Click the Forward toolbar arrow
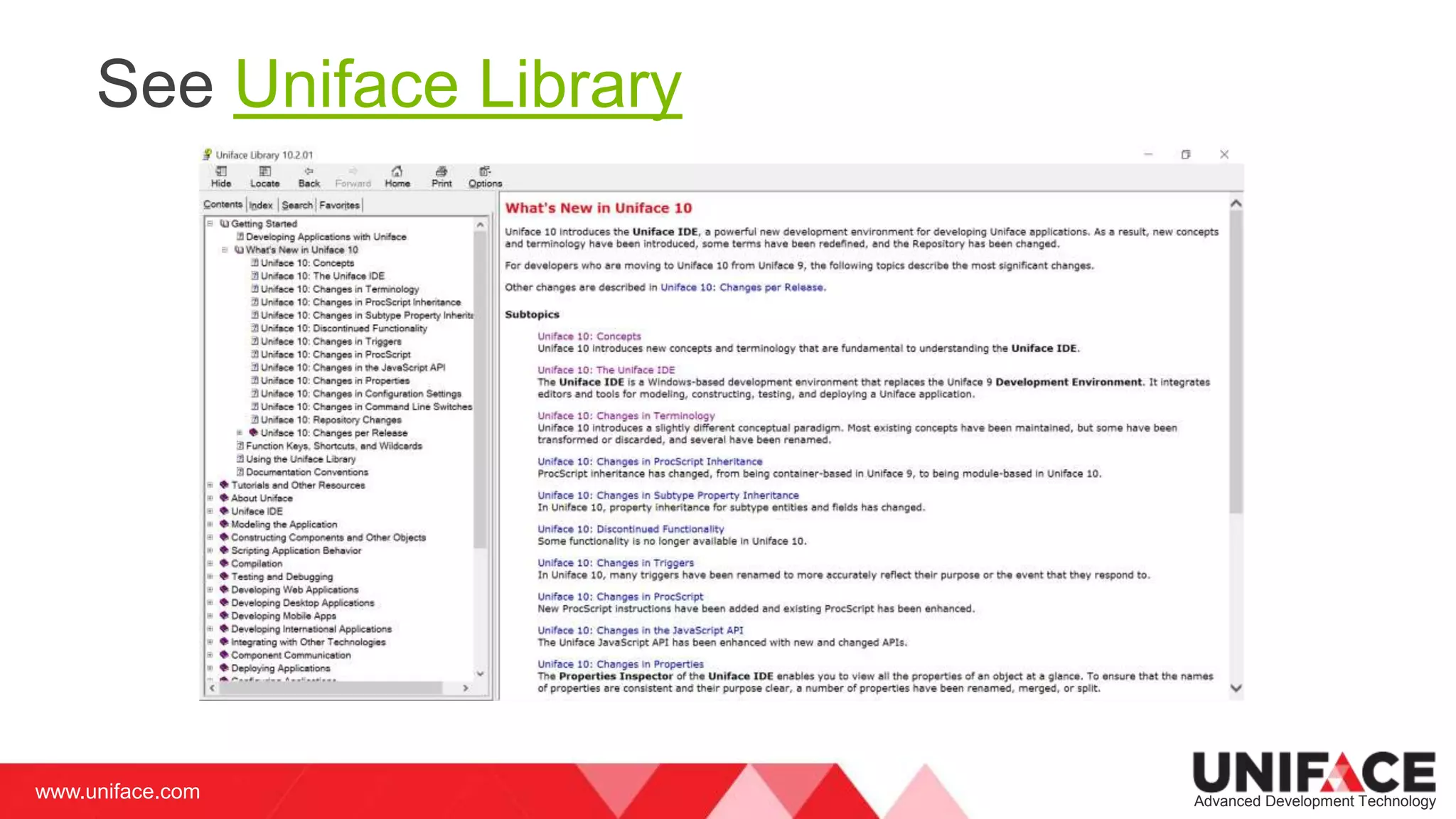Screen dimensions: 1456x819 353,171
